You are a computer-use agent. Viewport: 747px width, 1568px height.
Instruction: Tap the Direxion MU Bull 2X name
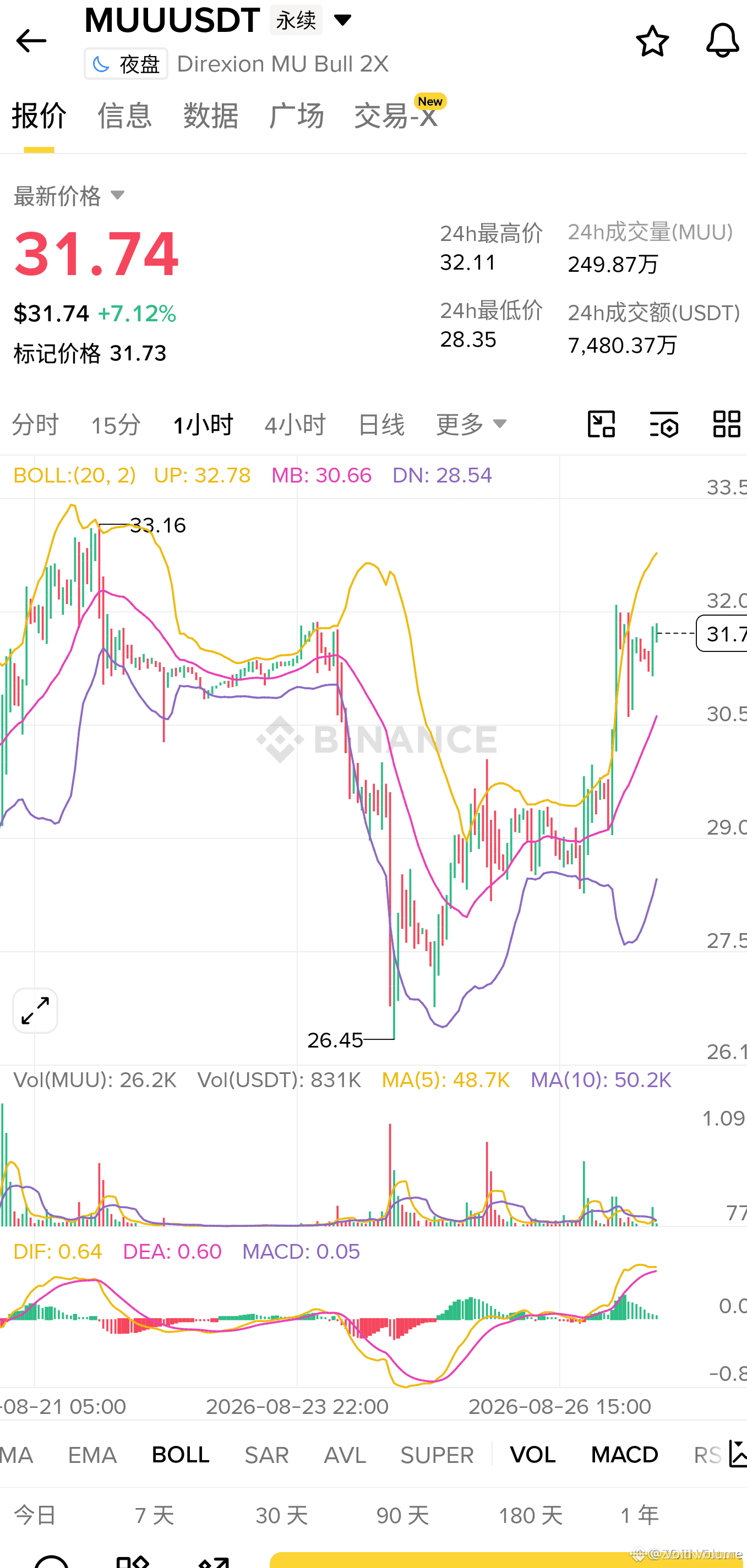click(282, 64)
